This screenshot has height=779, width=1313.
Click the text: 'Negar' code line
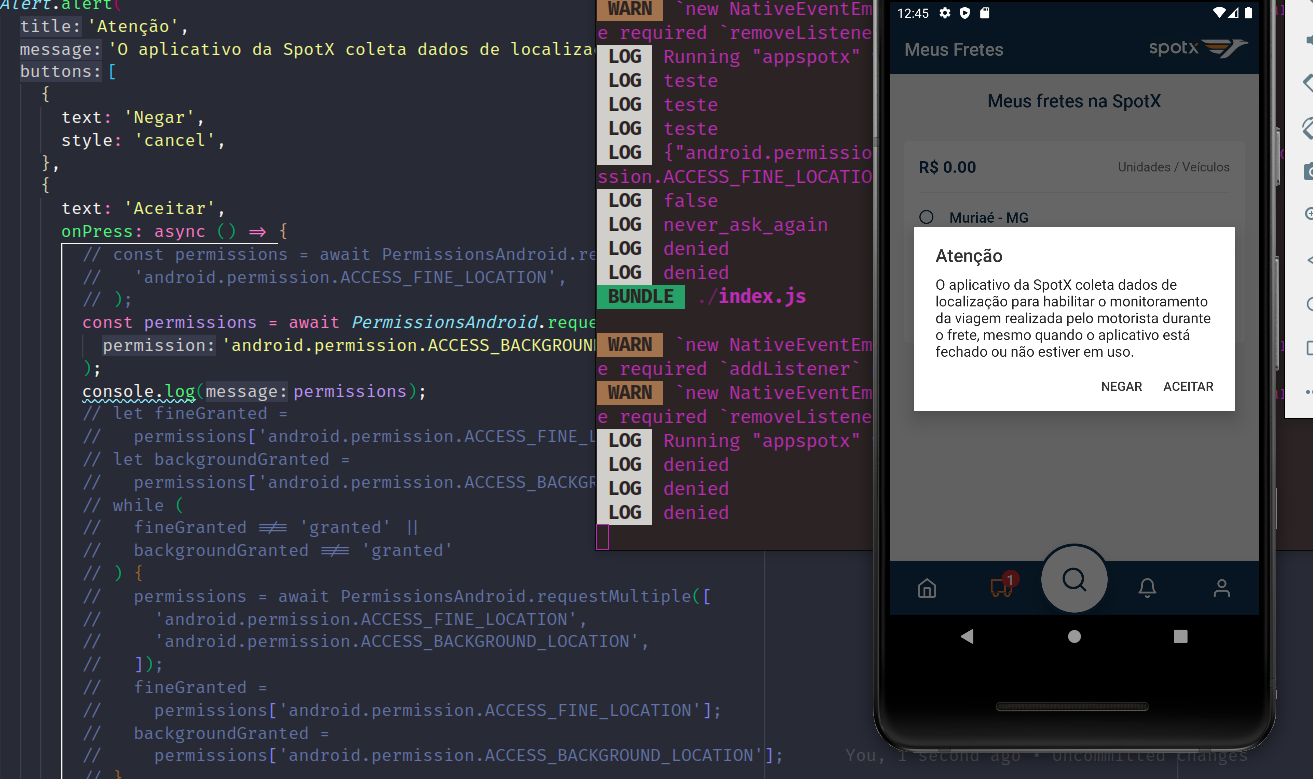[134, 117]
